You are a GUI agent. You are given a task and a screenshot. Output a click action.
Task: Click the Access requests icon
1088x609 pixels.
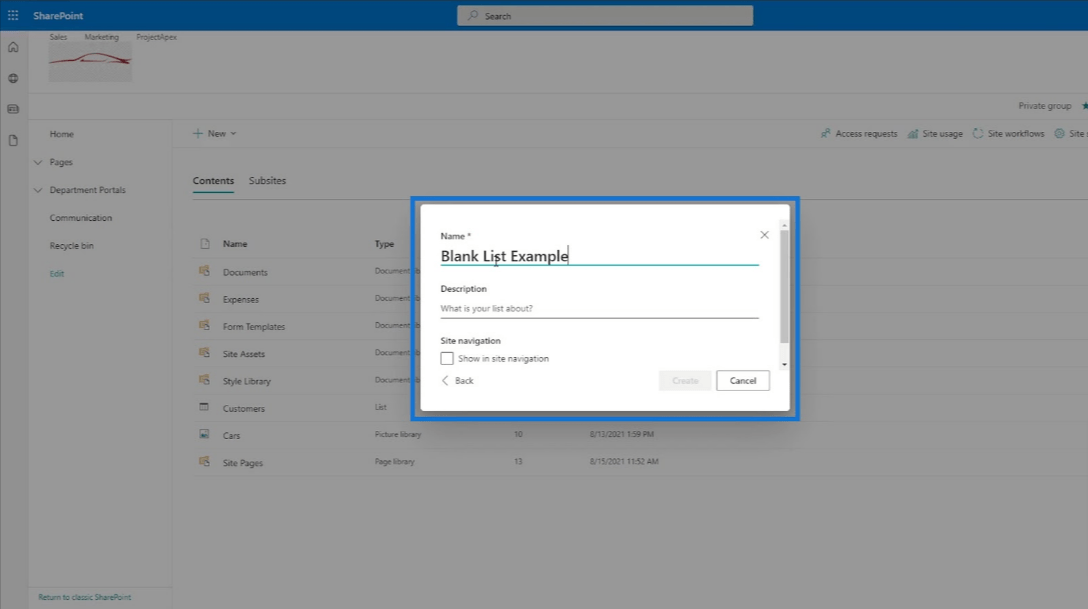825,134
